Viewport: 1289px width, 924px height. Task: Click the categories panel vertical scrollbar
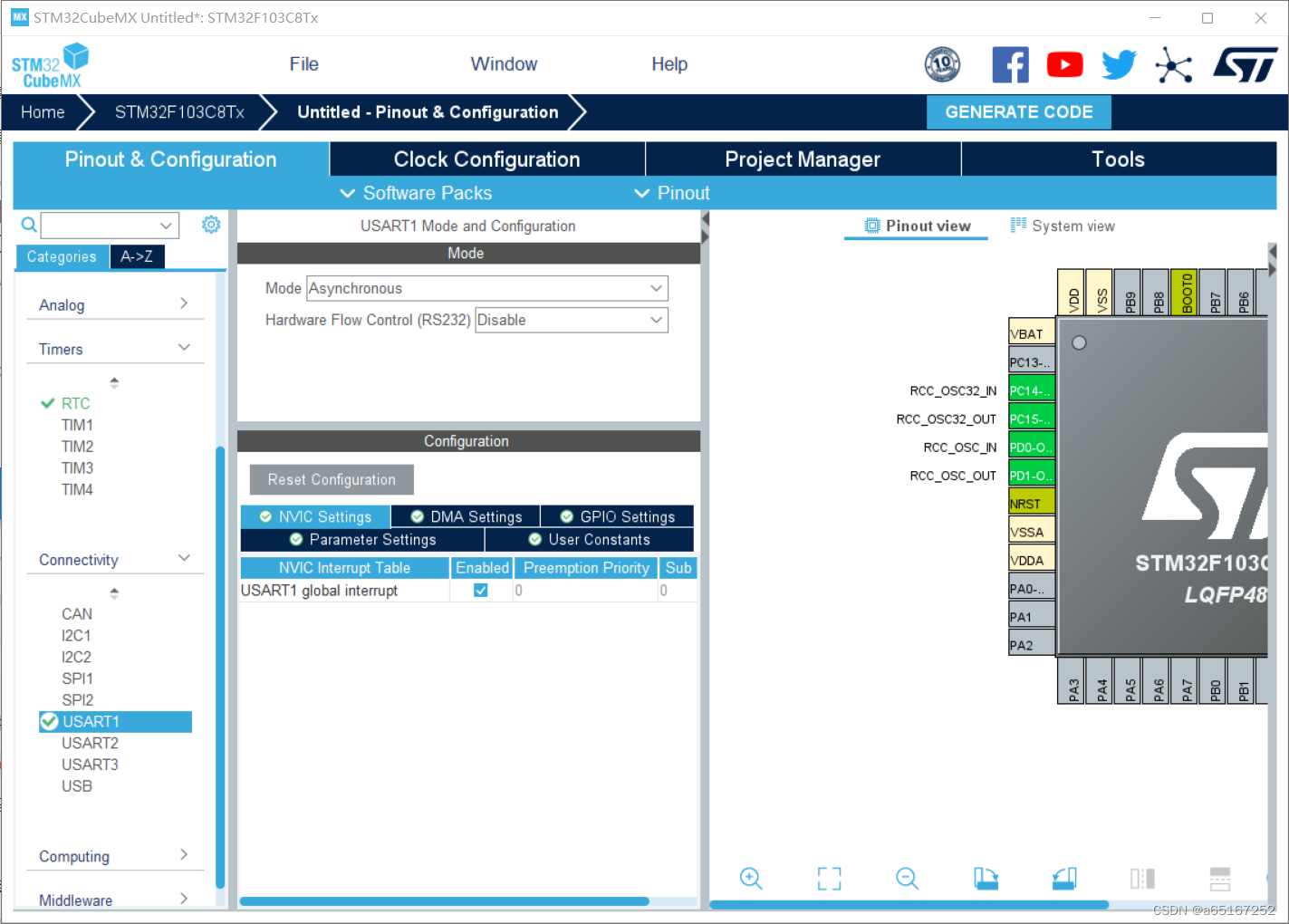point(220,668)
